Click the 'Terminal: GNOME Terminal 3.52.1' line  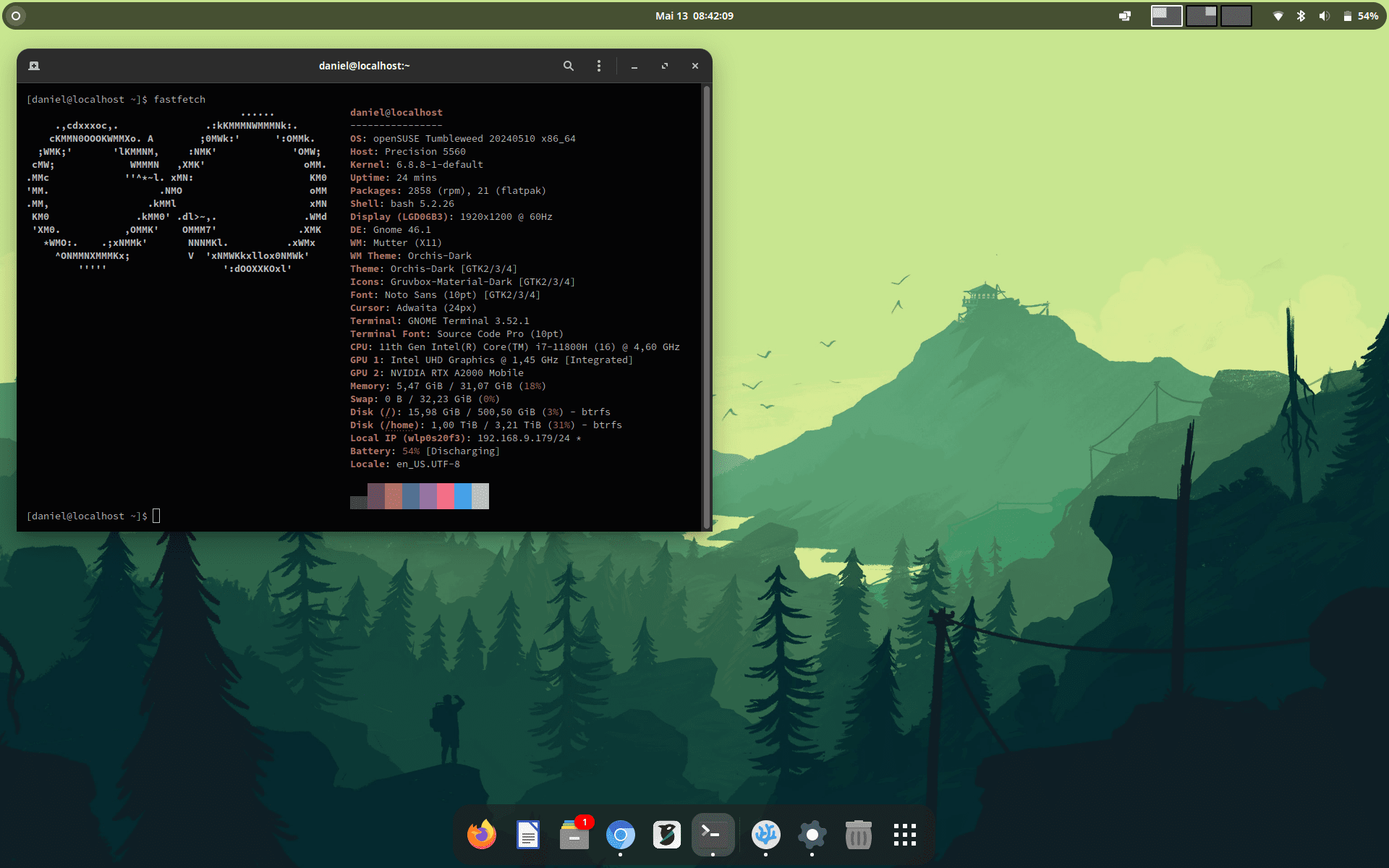point(440,320)
